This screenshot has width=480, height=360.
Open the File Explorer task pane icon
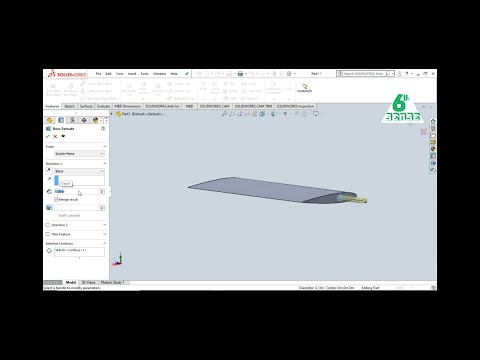coord(433,135)
